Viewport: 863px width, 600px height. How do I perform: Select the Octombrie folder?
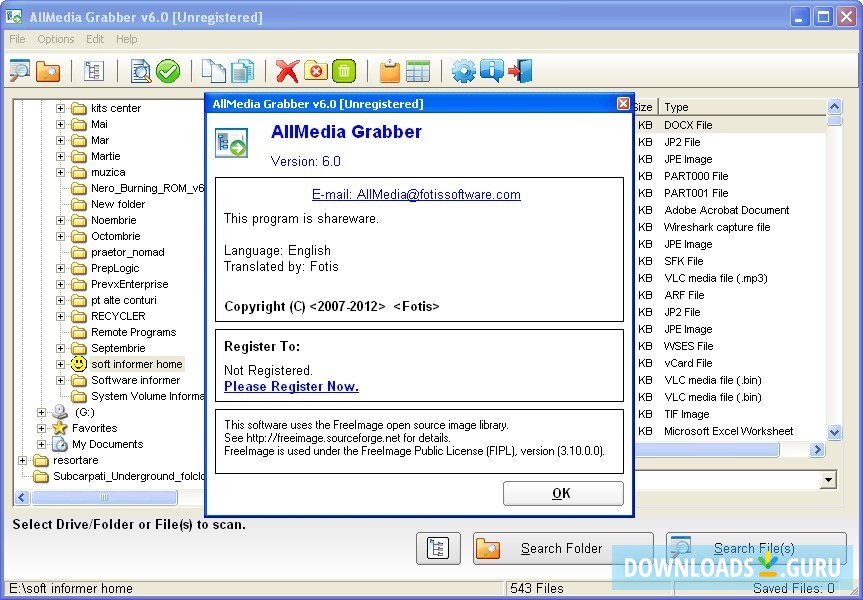click(x=116, y=236)
